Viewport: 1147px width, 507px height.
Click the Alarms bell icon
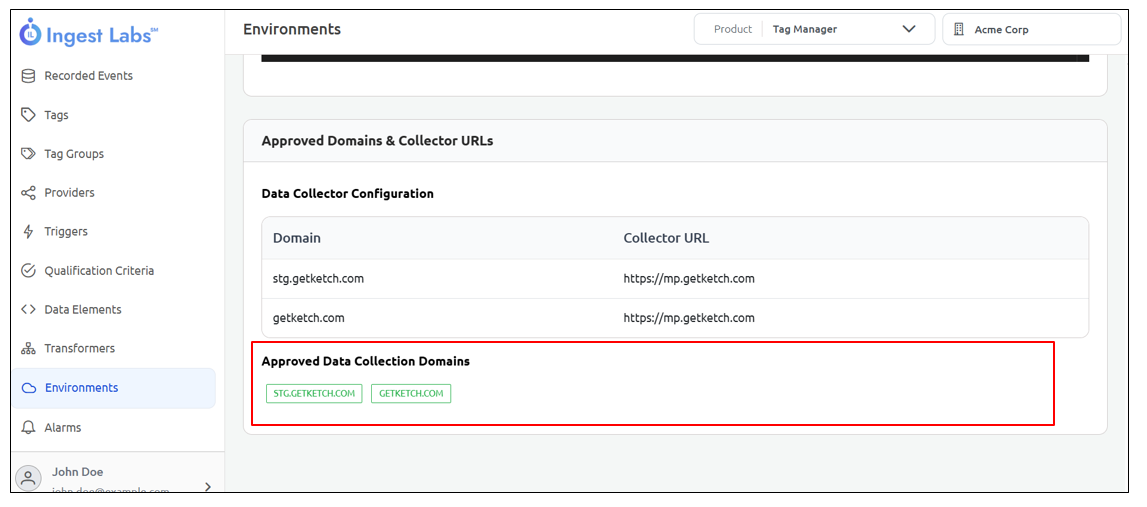(28, 428)
